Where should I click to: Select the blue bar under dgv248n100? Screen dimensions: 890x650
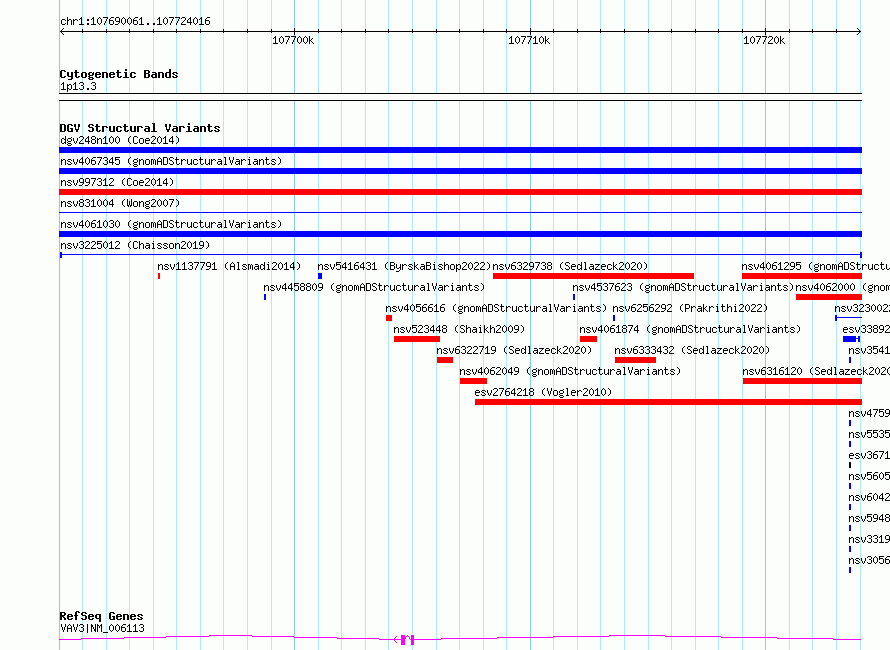tap(460, 150)
